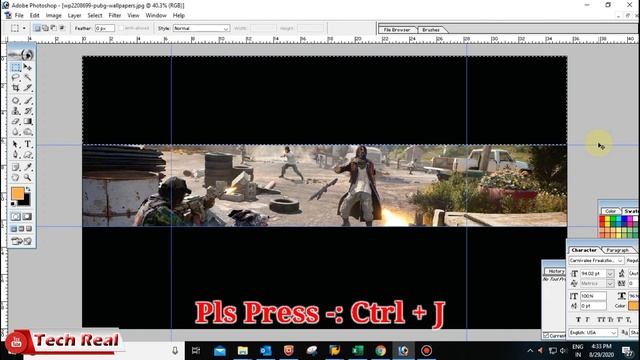Select the Type tool

click(x=27, y=144)
